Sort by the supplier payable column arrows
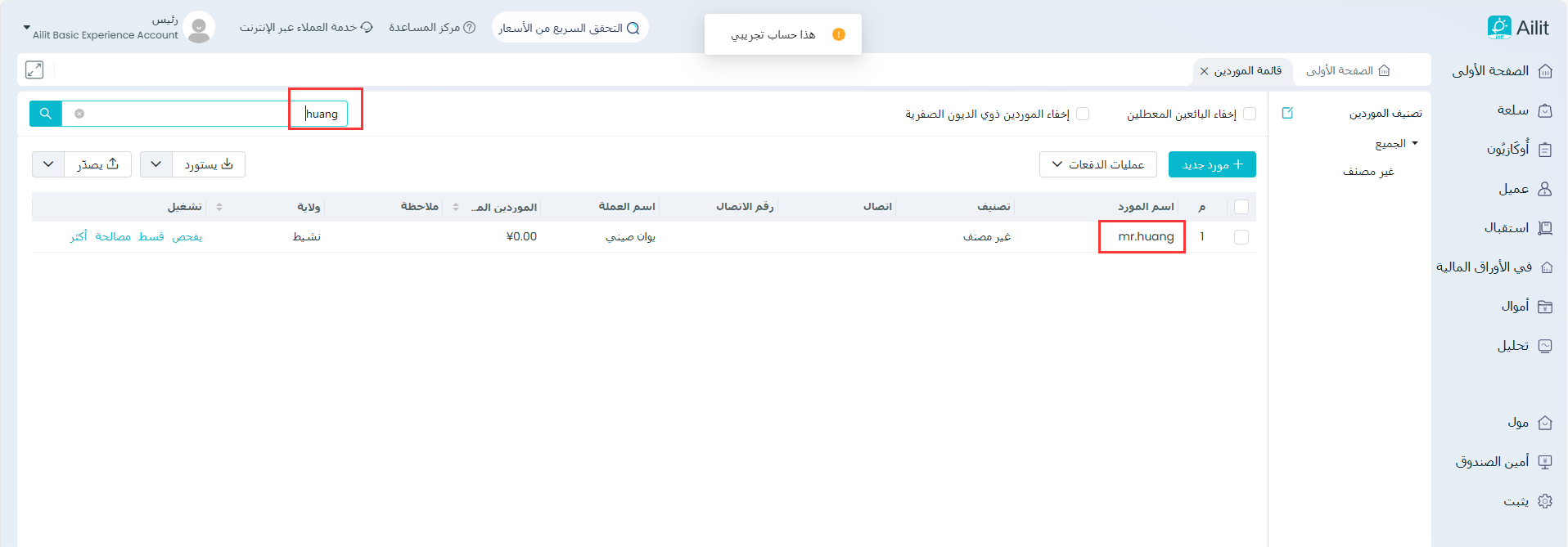Image resolution: width=1568 pixels, height=547 pixels. tap(456, 207)
